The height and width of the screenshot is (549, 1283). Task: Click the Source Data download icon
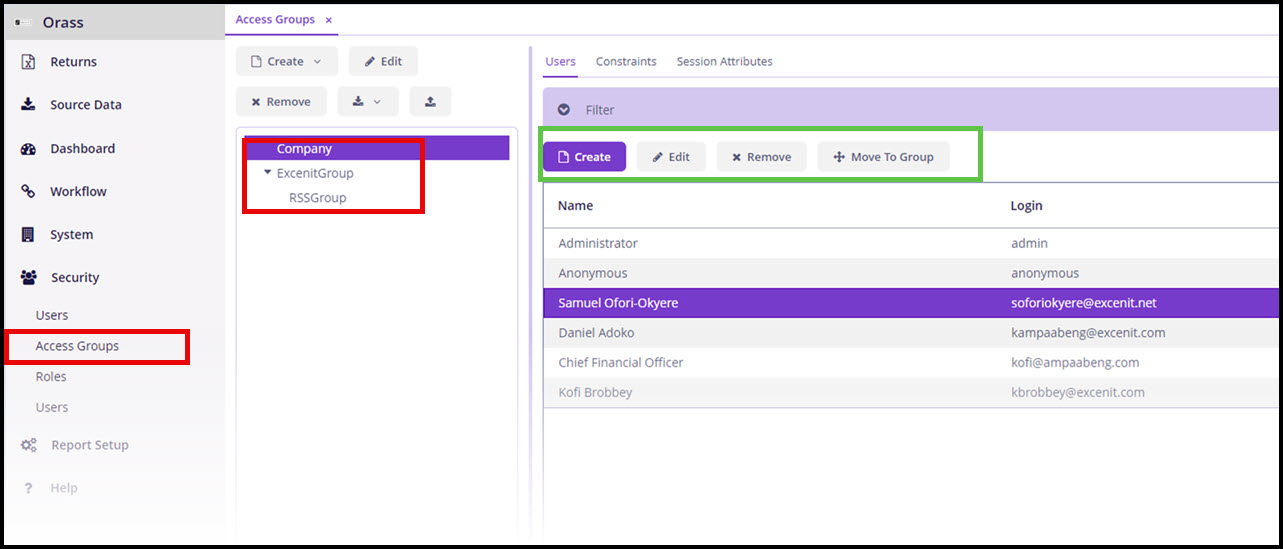click(x=29, y=105)
